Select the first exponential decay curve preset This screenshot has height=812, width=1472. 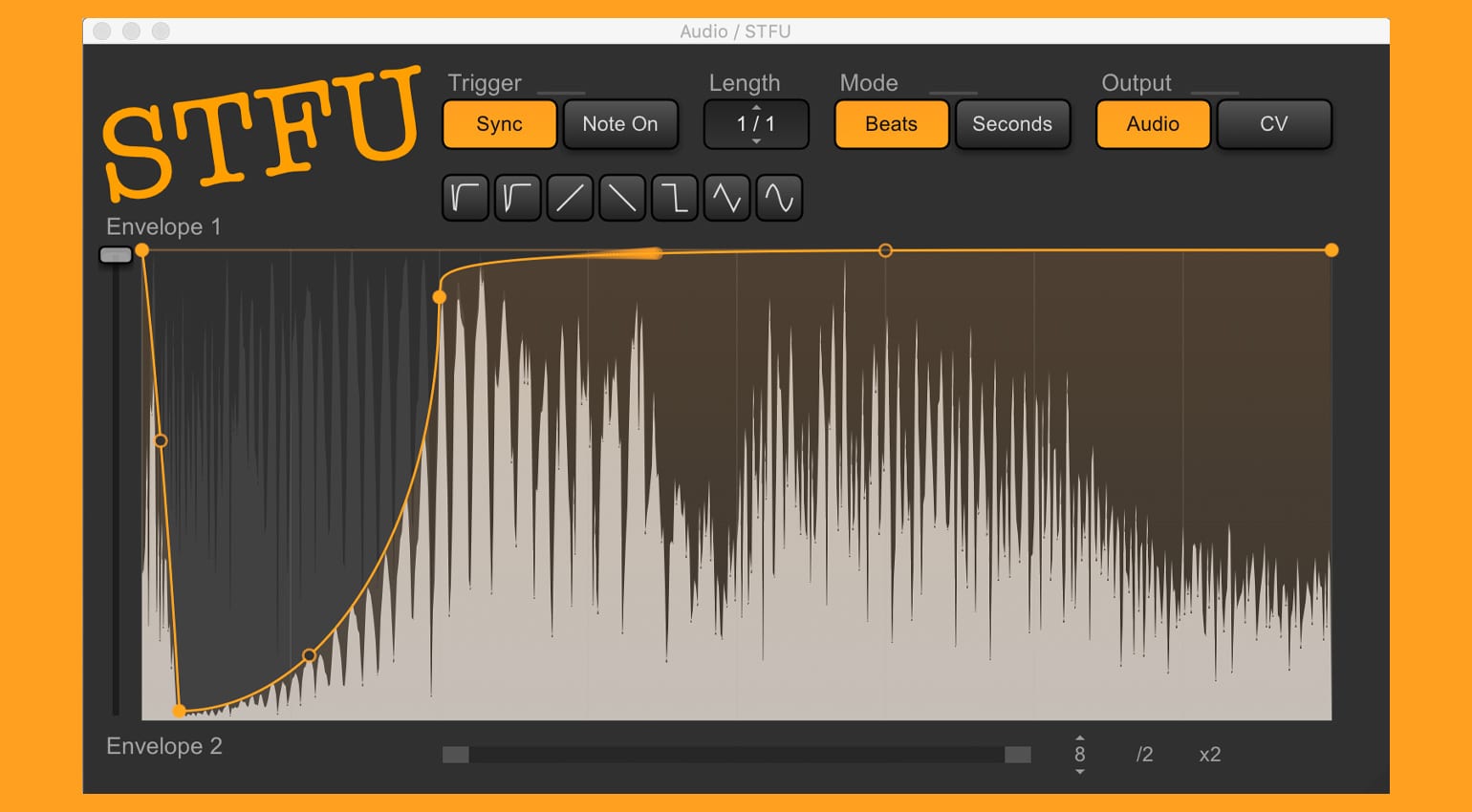(x=465, y=198)
